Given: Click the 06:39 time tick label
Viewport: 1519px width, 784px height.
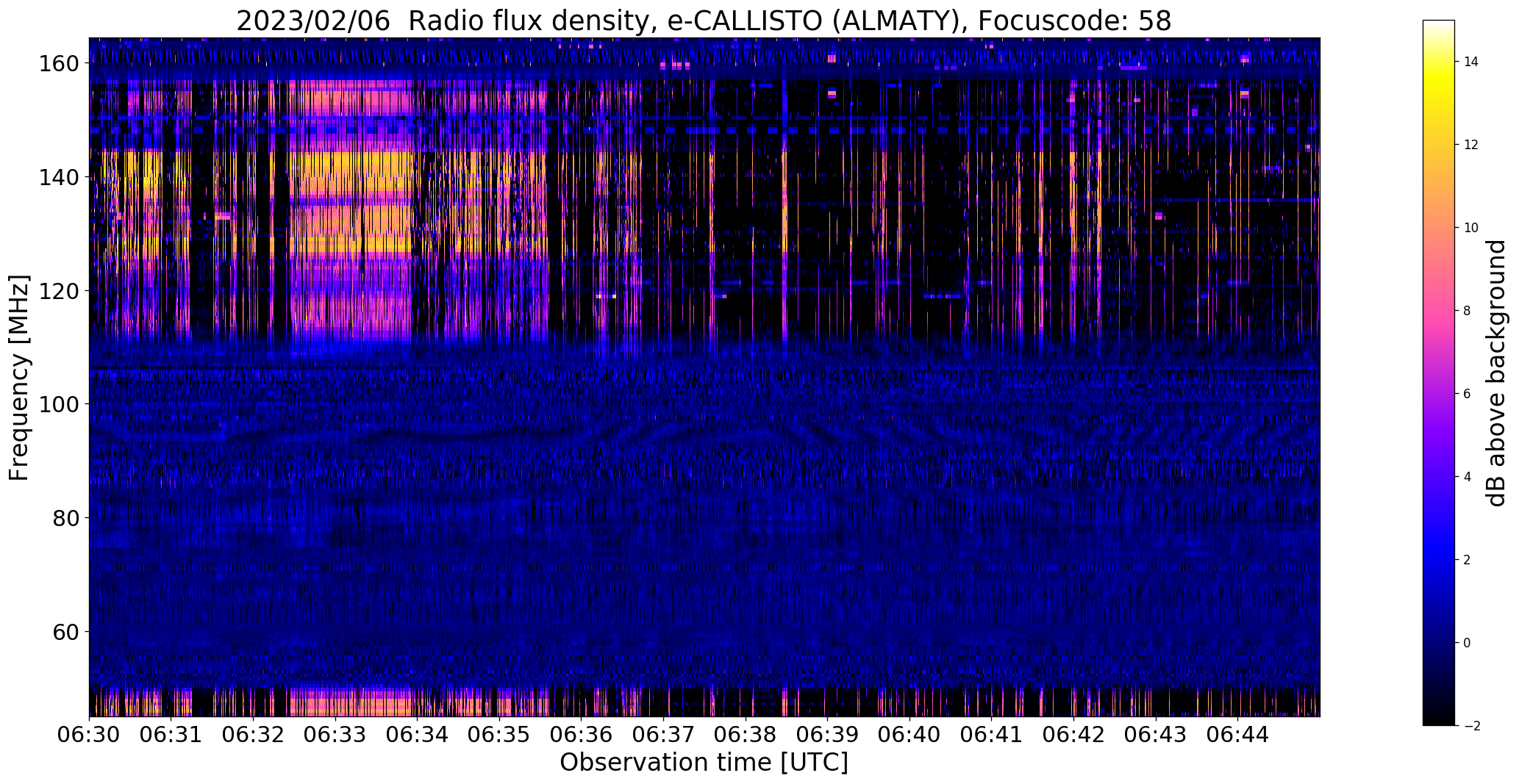Looking at the screenshot, I should (827, 734).
